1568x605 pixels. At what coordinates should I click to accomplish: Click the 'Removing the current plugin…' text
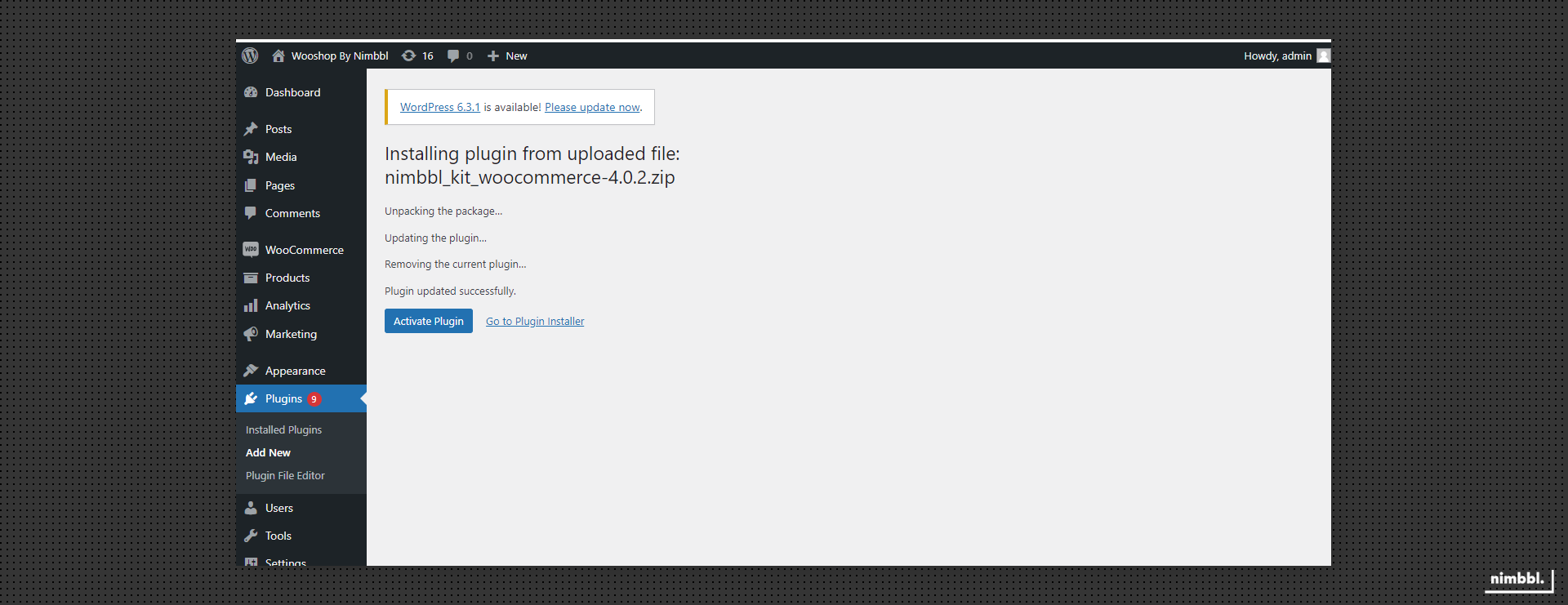point(455,264)
